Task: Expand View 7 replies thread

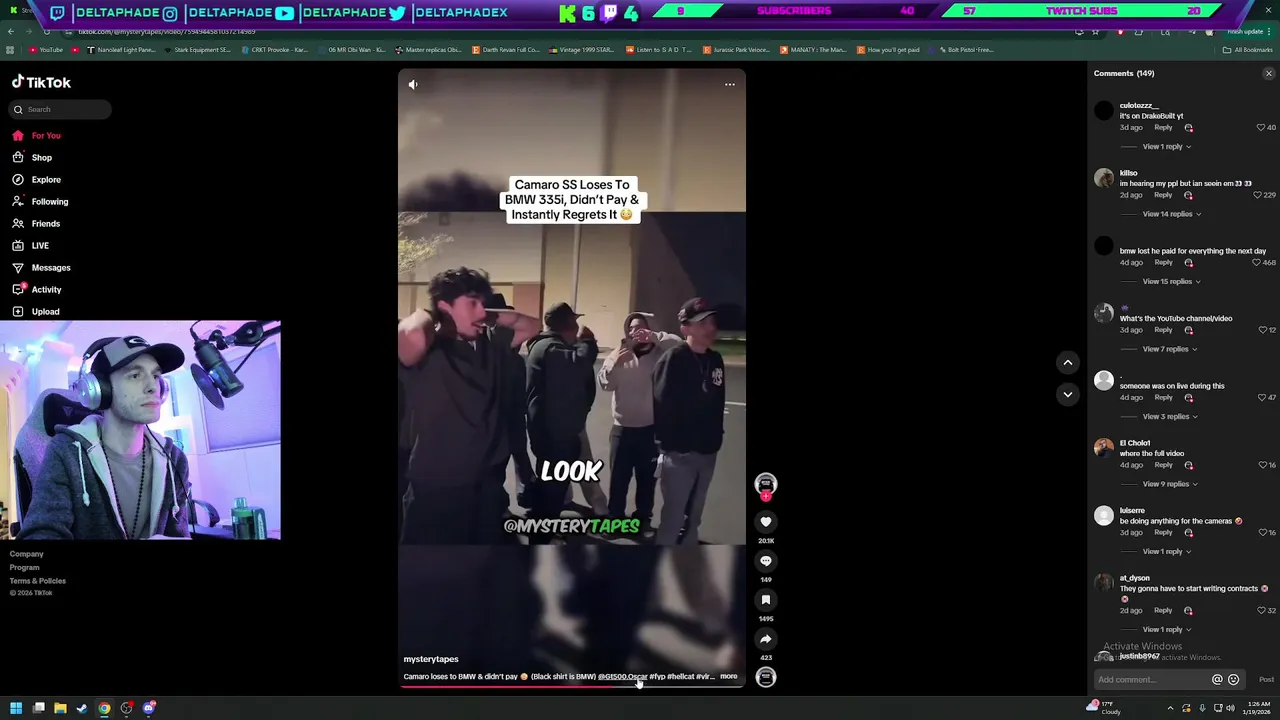Action: pyautogui.click(x=1169, y=349)
